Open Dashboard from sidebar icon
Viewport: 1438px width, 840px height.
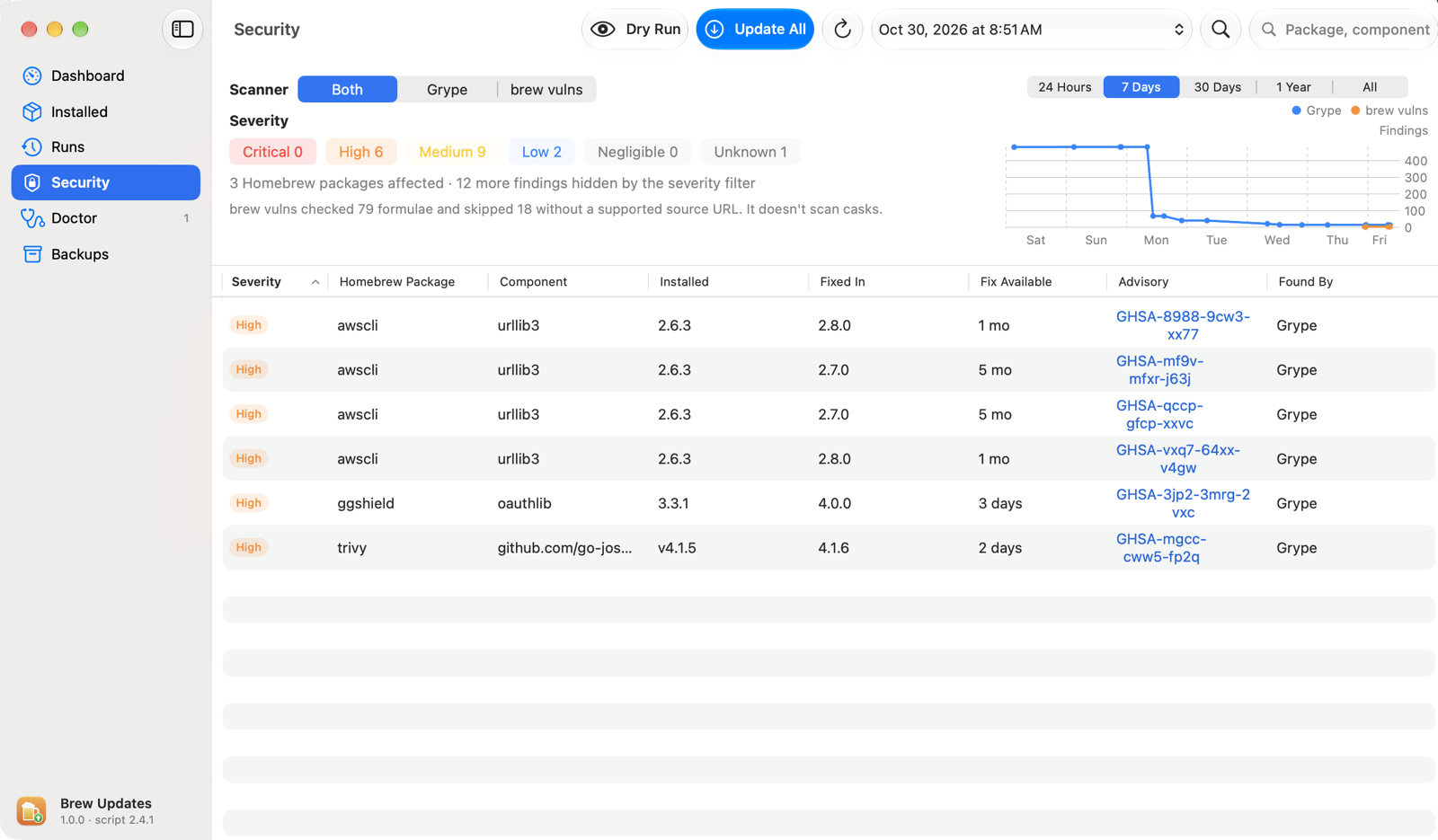pyautogui.click(x=32, y=75)
